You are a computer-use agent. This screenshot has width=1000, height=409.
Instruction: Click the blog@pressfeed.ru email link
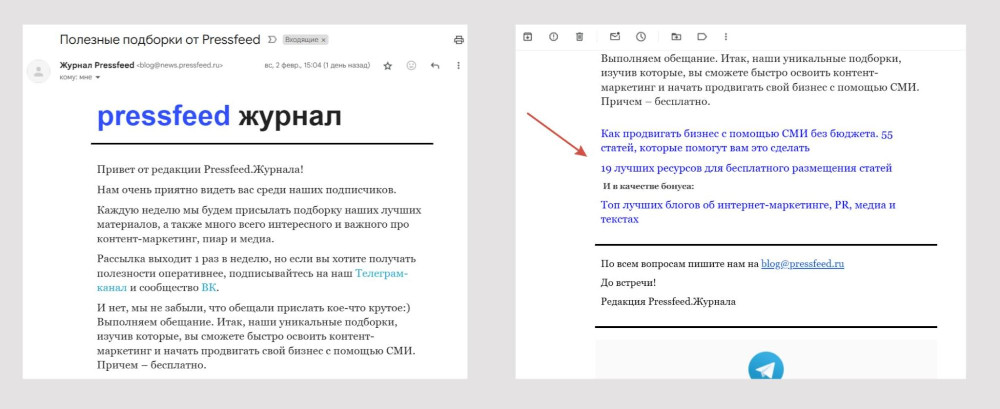click(x=802, y=264)
